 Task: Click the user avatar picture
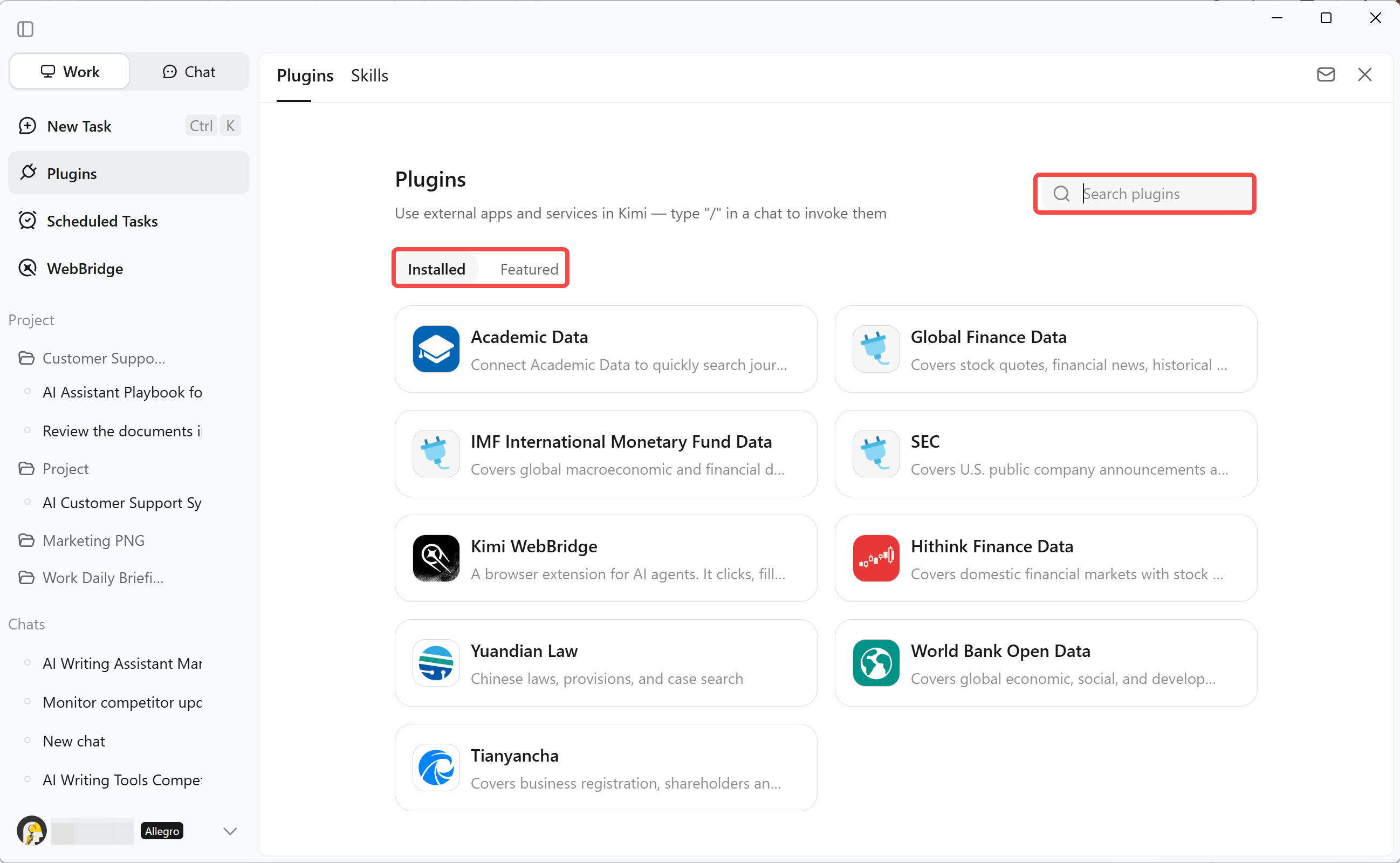point(31,831)
